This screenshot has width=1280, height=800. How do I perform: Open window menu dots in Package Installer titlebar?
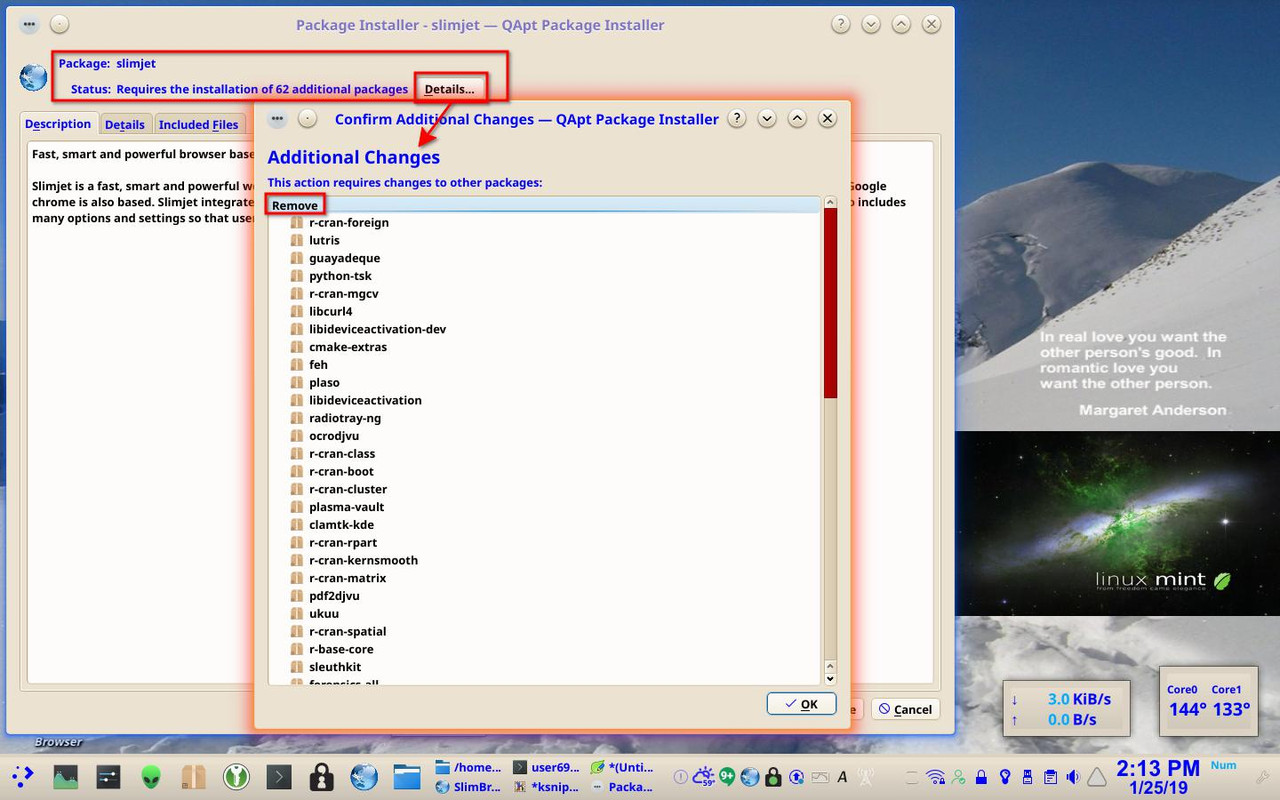pos(29,24)
